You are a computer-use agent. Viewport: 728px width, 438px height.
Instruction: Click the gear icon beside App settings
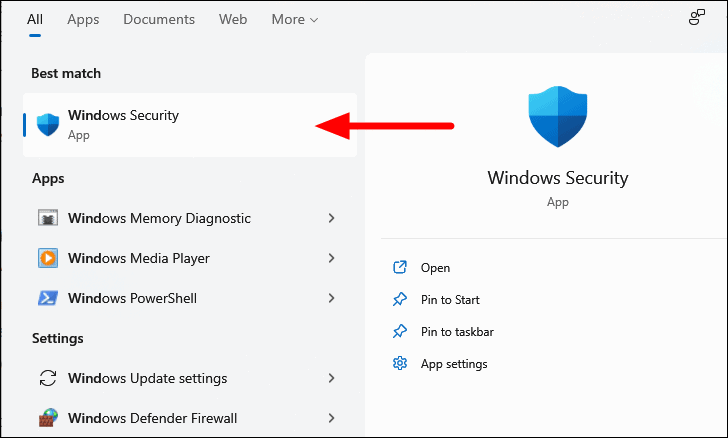pyautogui.click(x=400, y=363)
